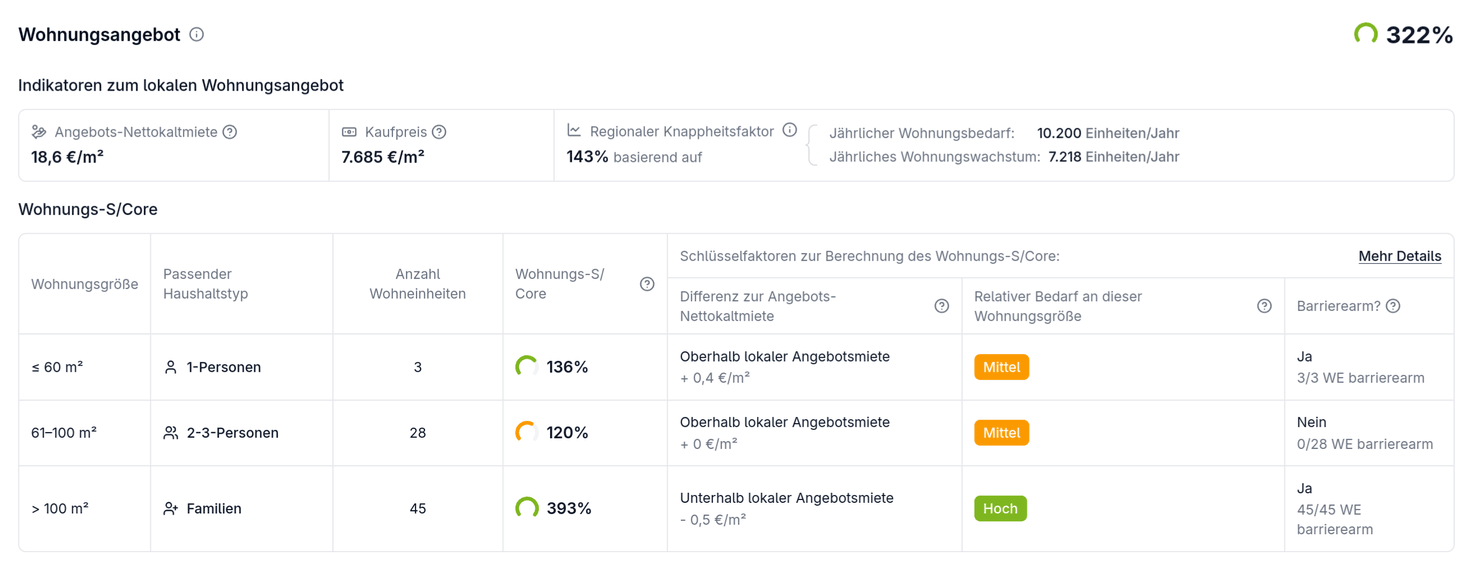1472x570 pixels.
Task: Click unit count 3 cell
Action: 418,367
